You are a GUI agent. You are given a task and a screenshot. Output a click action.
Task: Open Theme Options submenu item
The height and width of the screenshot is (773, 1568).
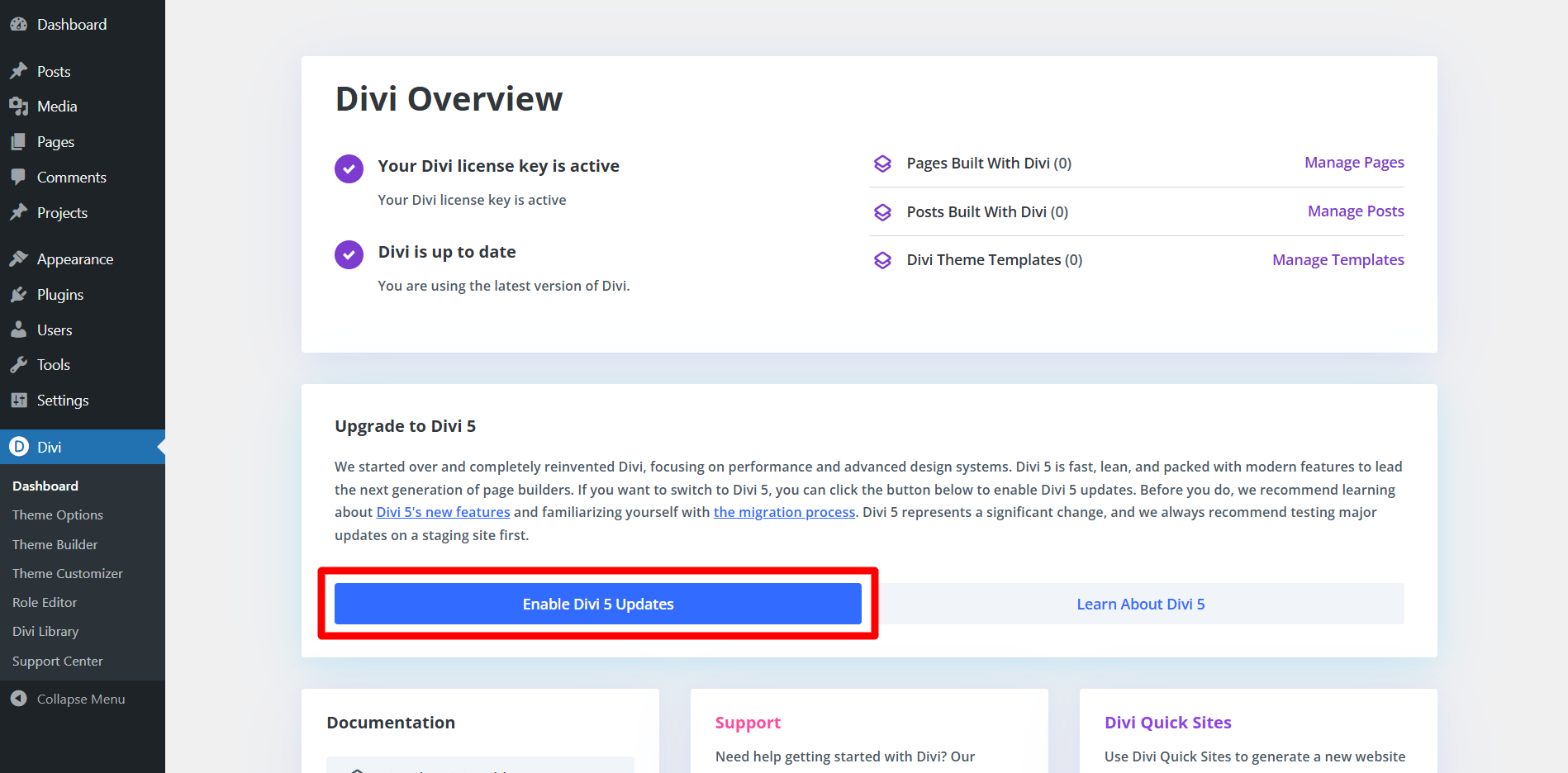tap(58, 515)
